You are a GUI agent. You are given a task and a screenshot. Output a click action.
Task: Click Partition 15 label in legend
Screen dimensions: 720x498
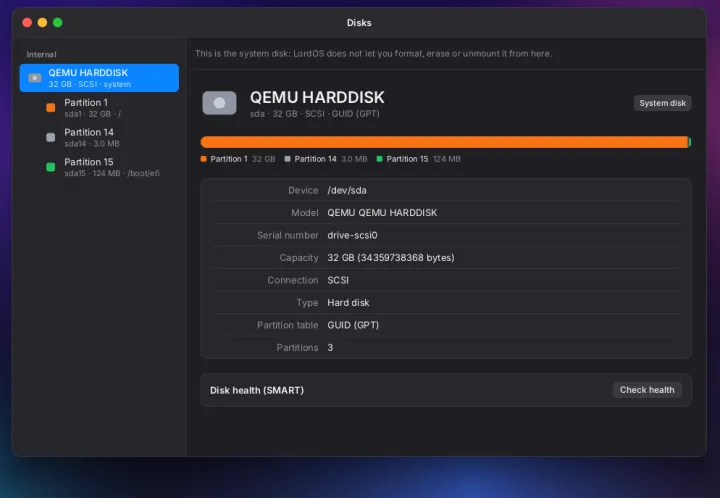click(407, 159)
